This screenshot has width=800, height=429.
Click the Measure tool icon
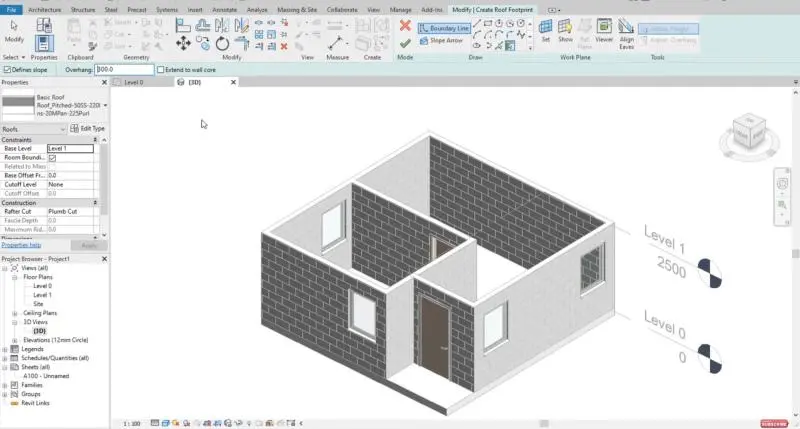pyautogui.click(x=337, y=42)
